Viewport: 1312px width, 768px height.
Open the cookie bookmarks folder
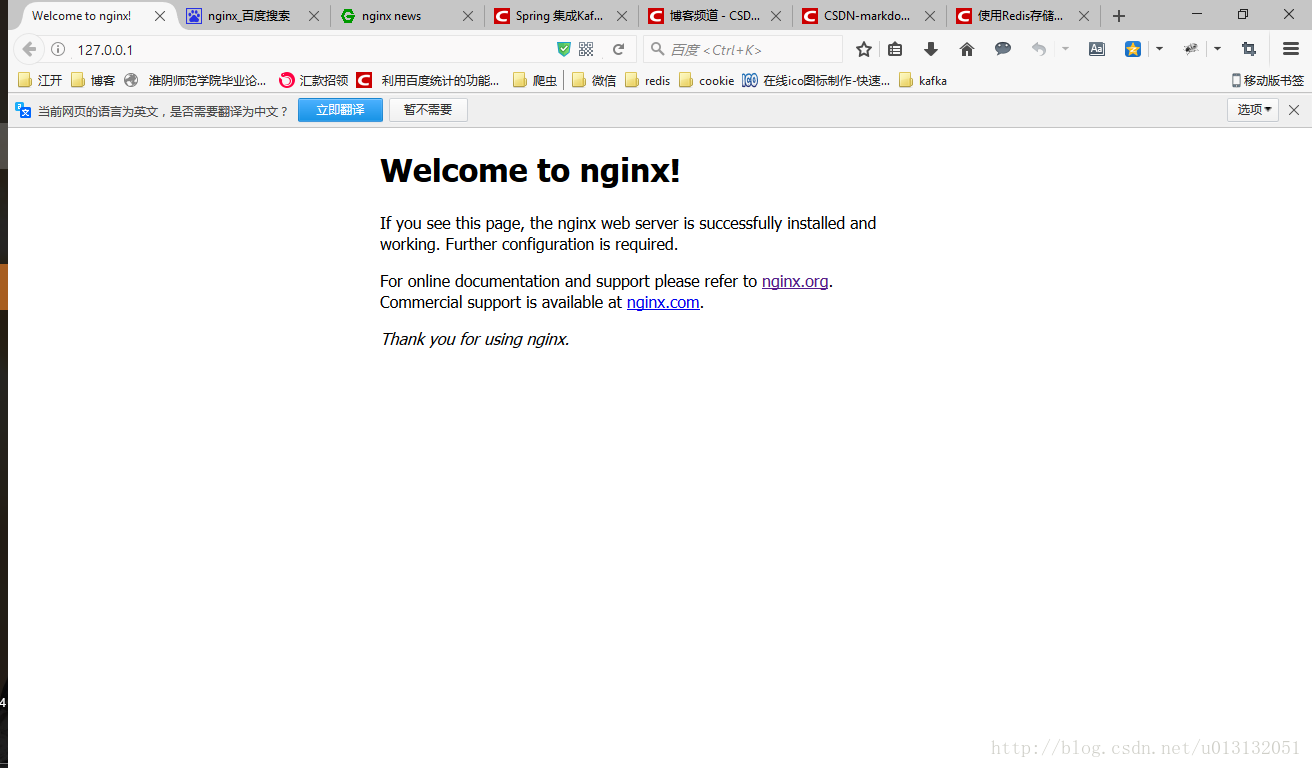[x=706, y=81]
